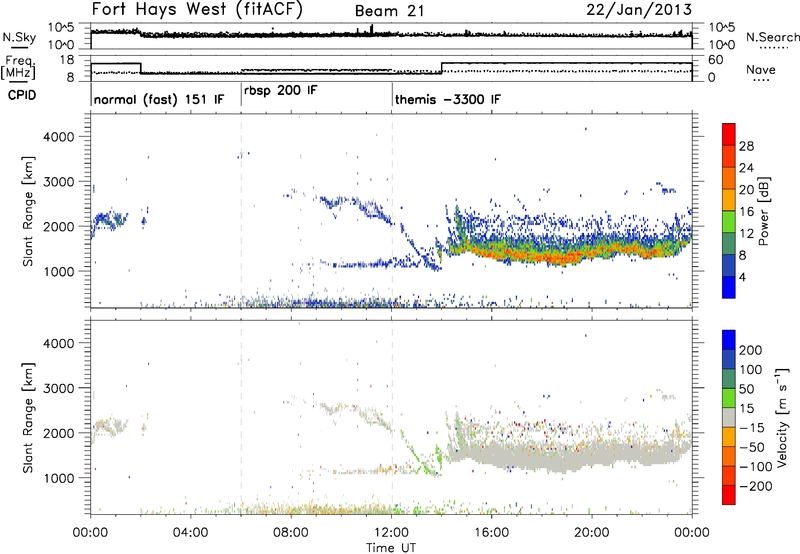
Task: Click power colorbar tick value 4
Action: [x=743, y=278]
